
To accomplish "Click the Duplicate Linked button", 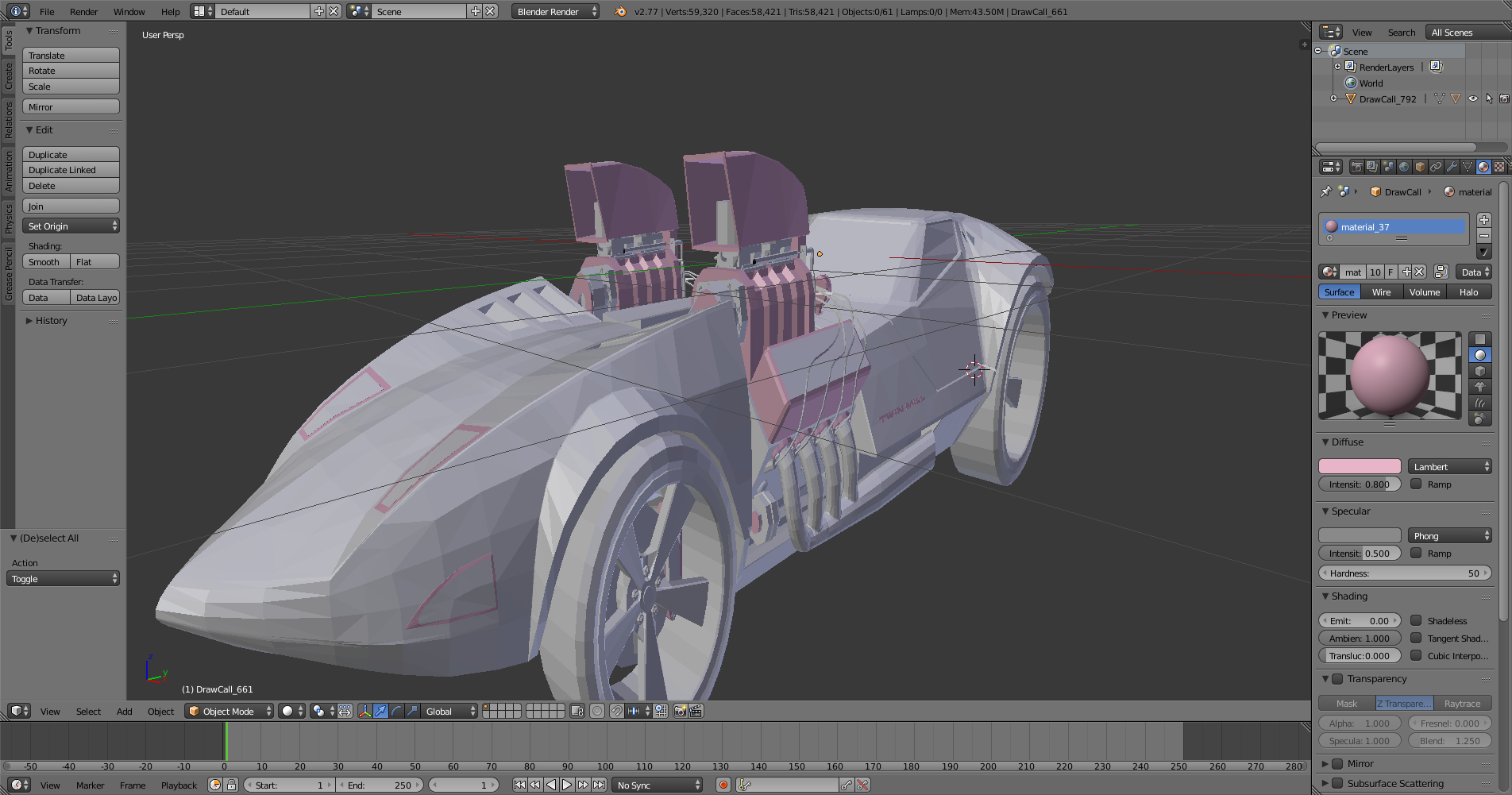I will 71,170.
